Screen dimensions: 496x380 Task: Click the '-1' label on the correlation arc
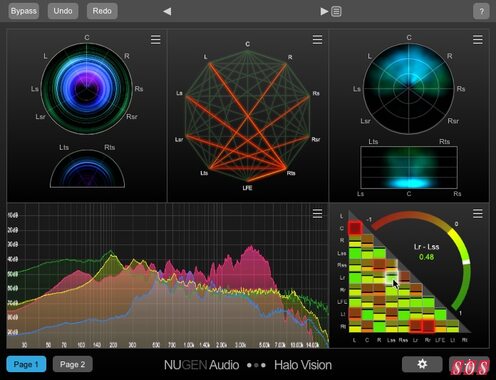click(x=369, y=220)
